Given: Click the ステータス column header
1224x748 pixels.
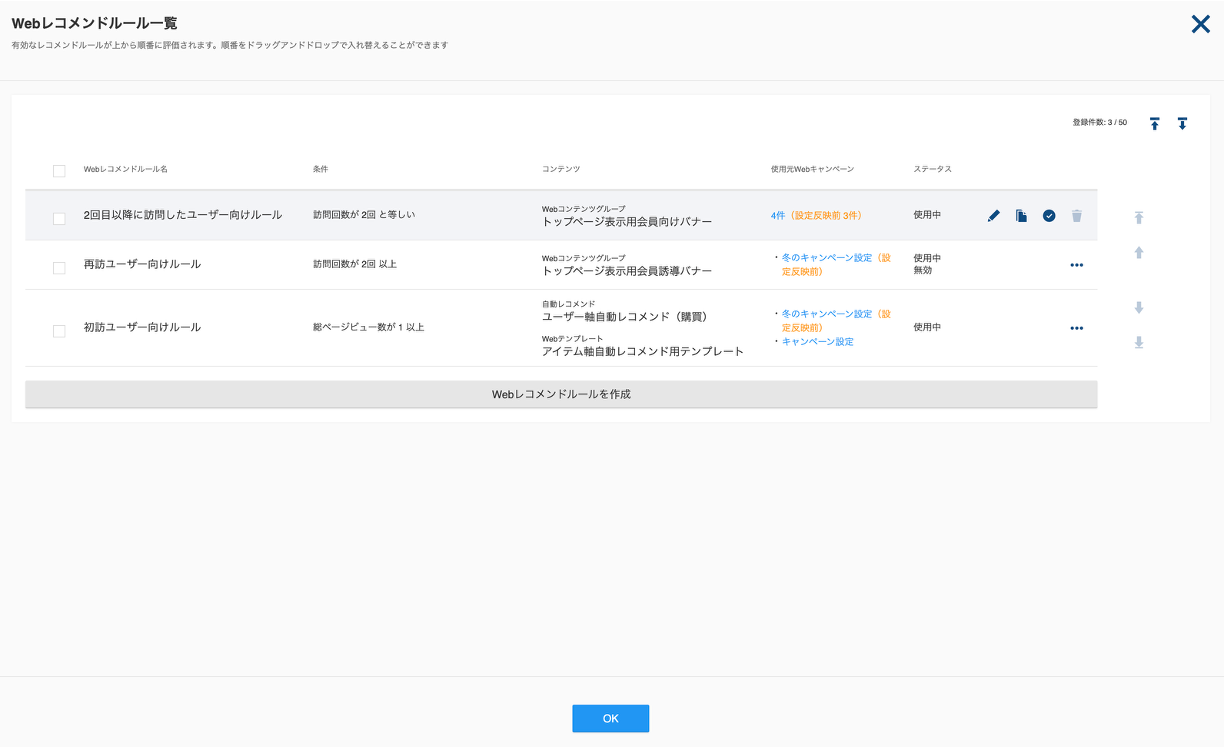Looking at the screenshot, I should [x=932, y=170].
